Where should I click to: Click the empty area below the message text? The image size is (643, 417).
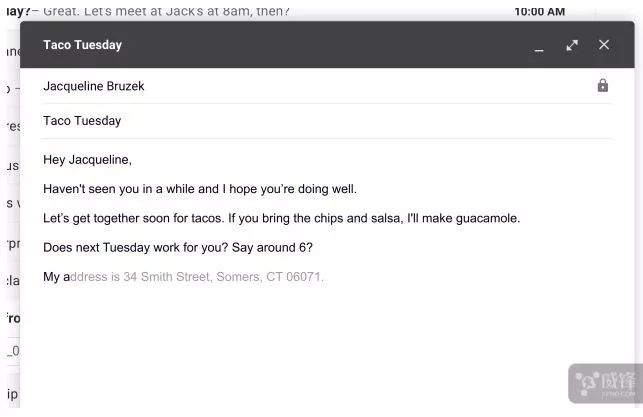click(x=320, y=350)
